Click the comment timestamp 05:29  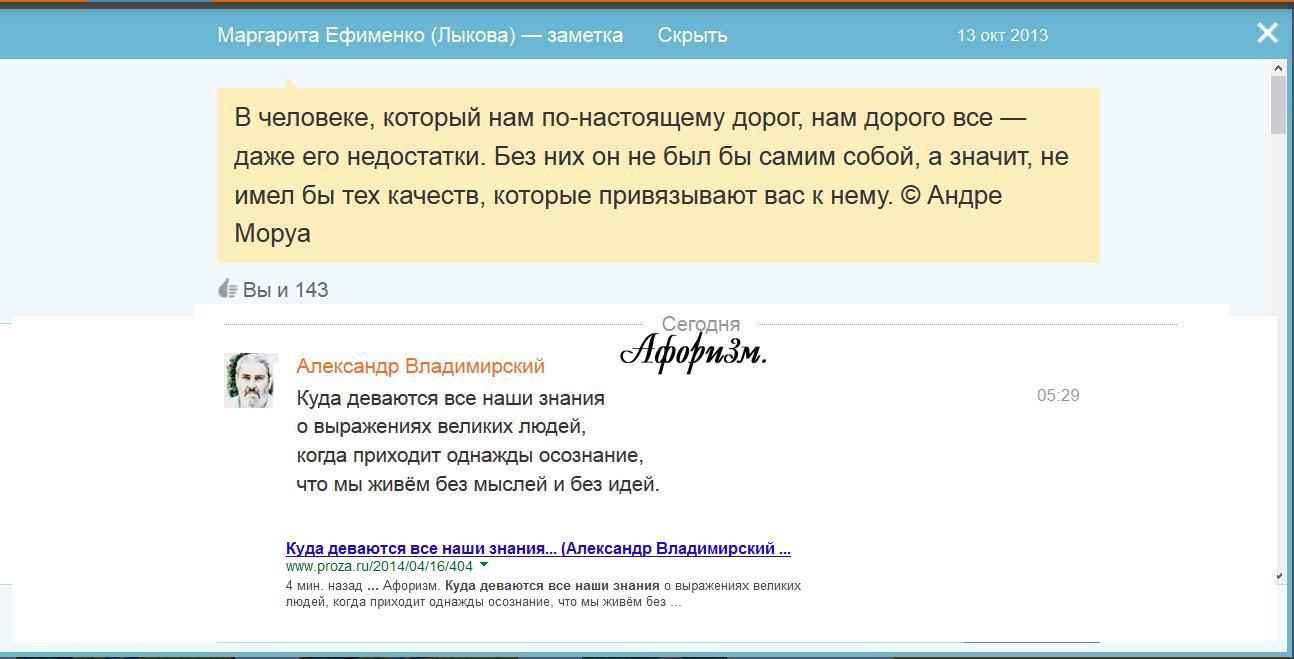point(1058,395)
